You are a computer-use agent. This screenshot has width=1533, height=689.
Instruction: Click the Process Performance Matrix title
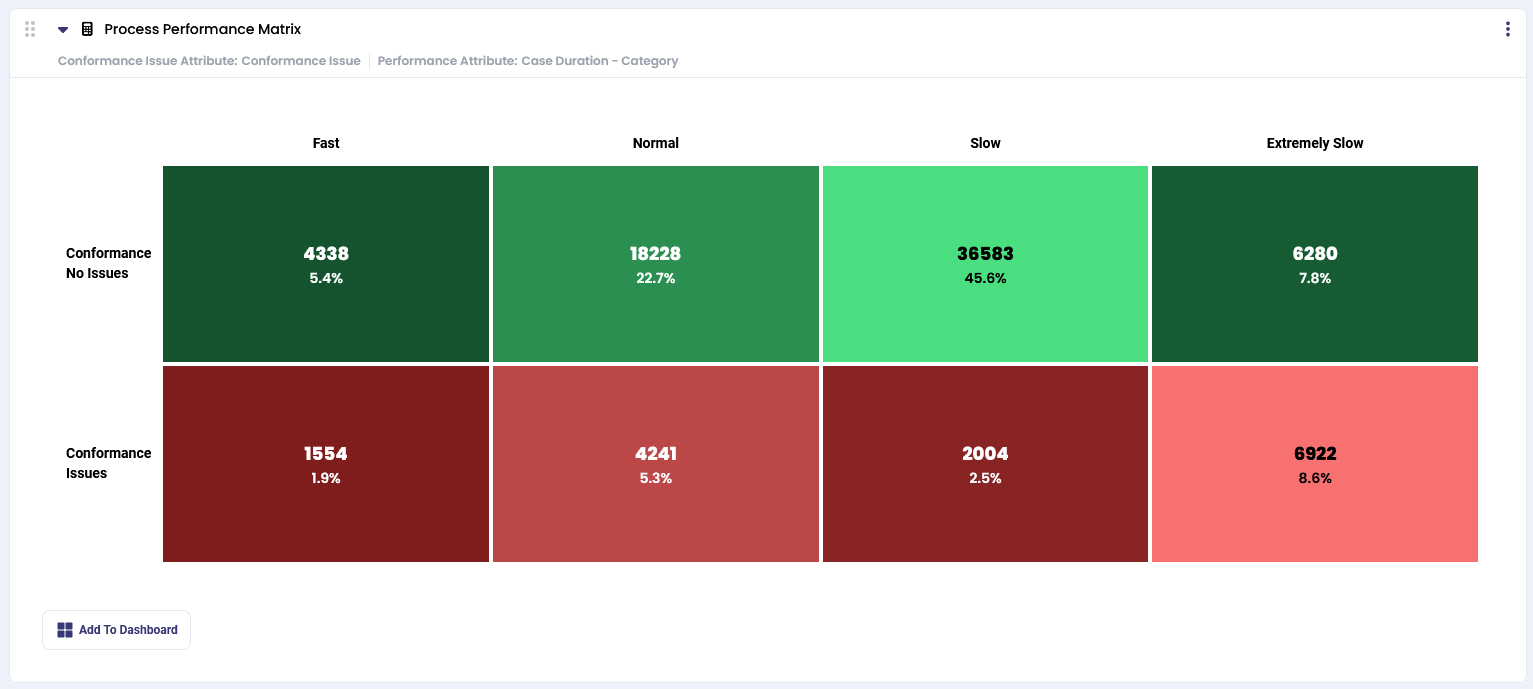(202, 30)
